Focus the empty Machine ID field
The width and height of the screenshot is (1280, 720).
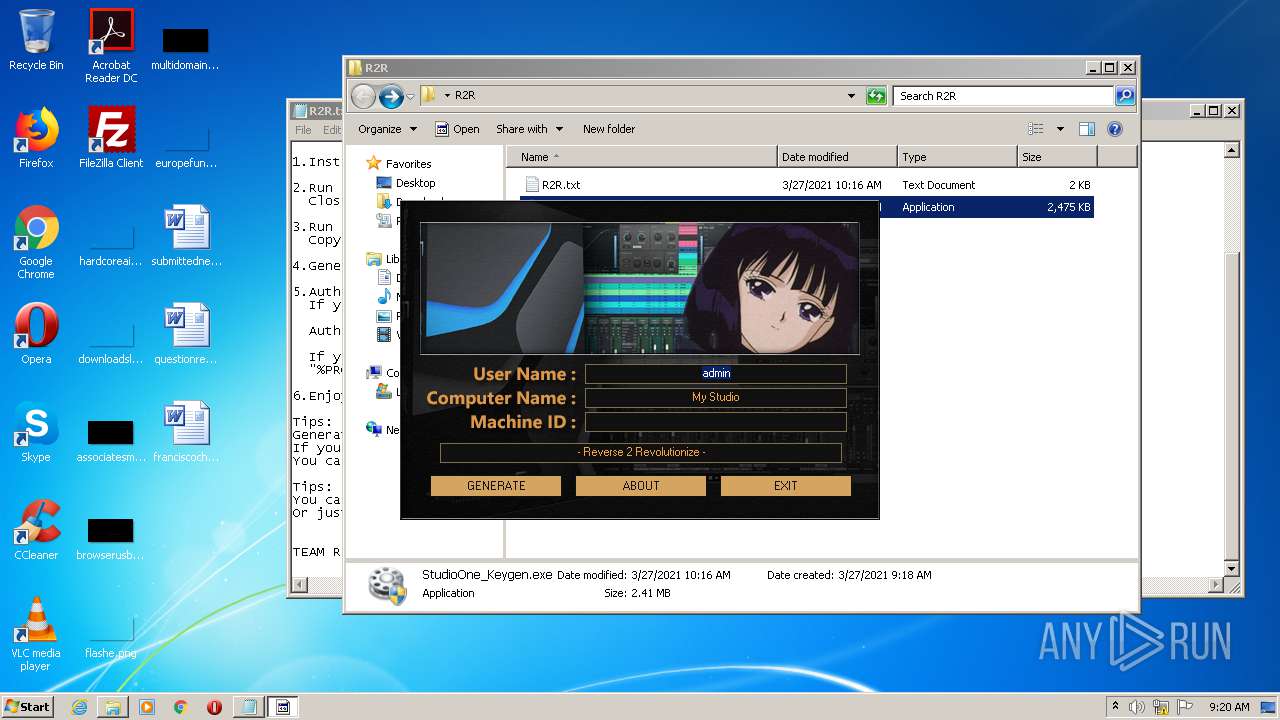click(715, 422)
